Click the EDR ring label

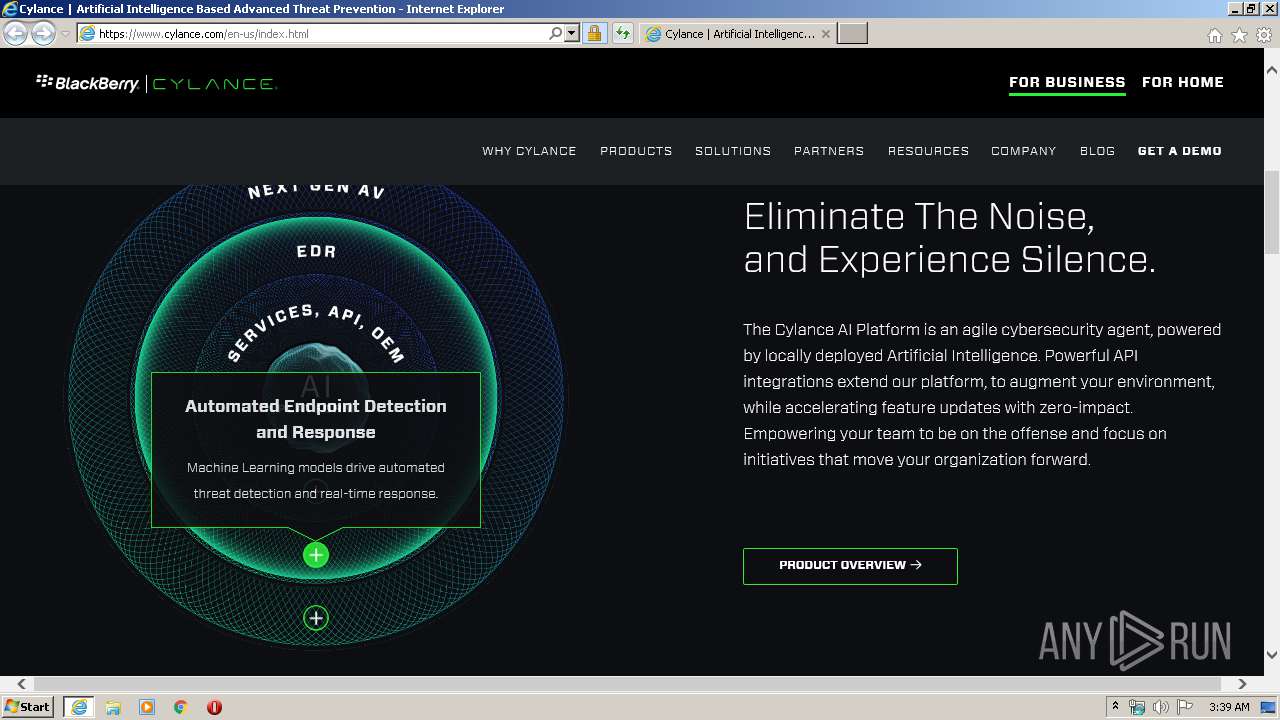pos(316,252)
